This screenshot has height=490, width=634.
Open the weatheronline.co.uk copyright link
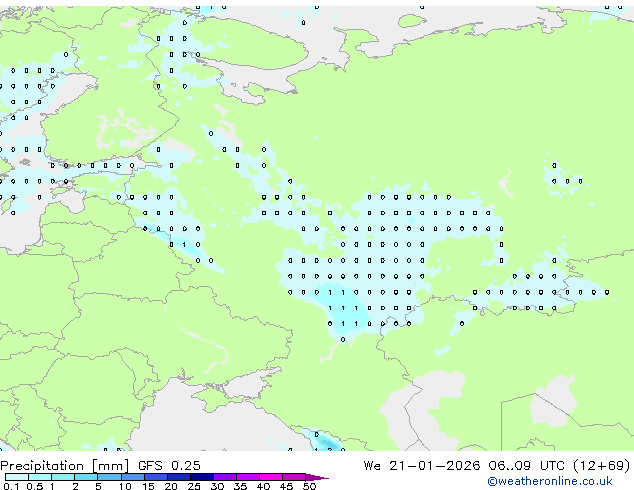click(x=549, y=481)
